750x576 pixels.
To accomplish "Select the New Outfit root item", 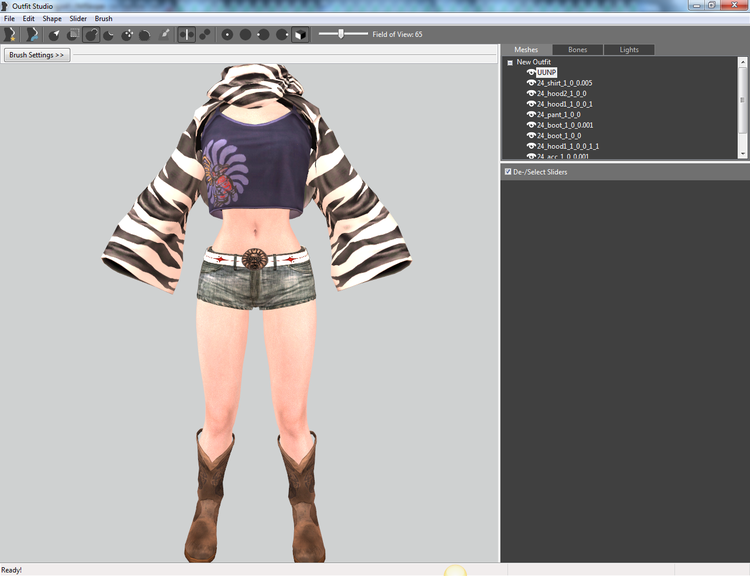I will click(x=533, y=62).
